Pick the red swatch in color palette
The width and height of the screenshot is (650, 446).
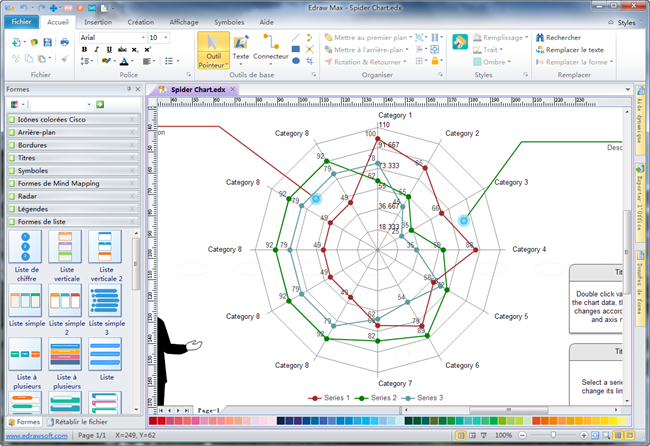pos(155,421)
